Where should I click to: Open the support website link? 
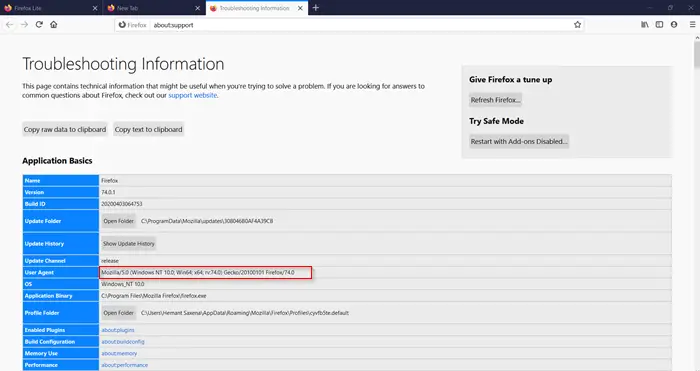[x=192, y=95]
